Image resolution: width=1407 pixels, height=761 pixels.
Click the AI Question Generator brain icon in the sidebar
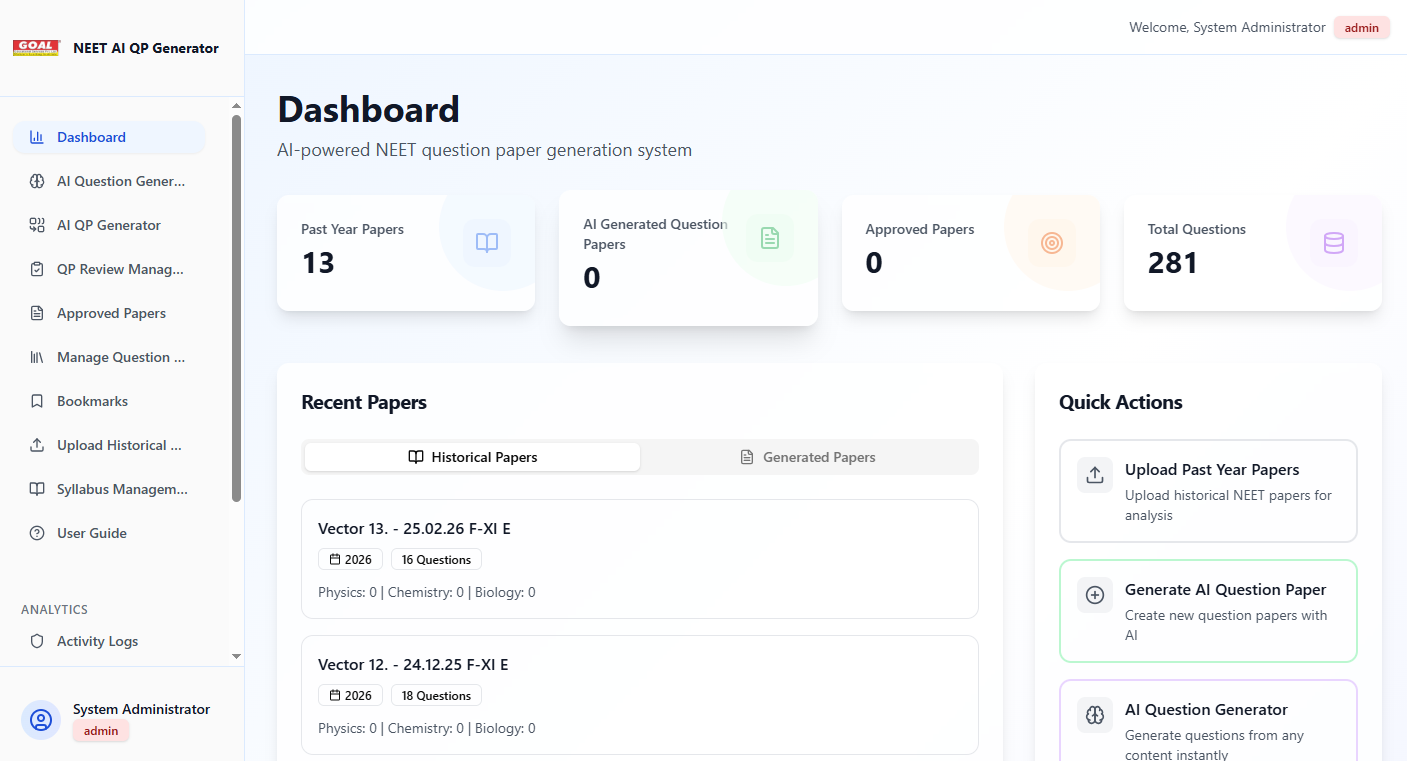click(37, 181)
